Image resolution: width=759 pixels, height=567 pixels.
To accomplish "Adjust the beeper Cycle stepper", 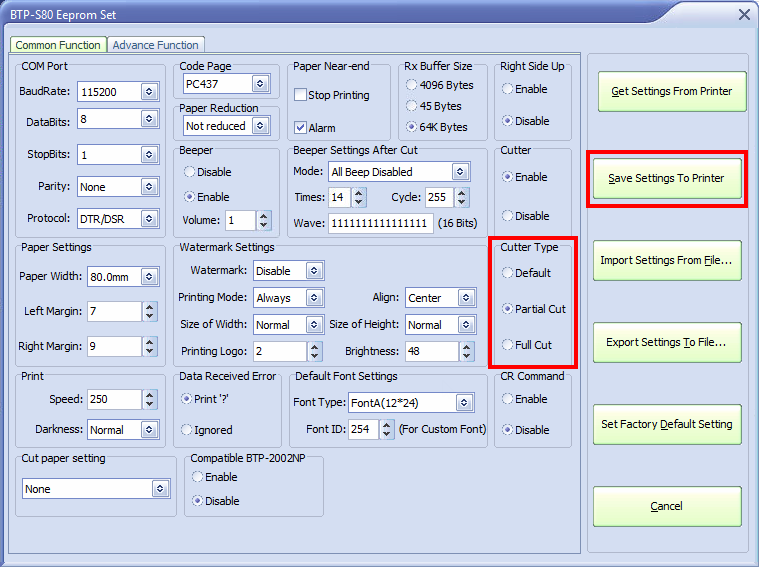I will coord(461,197).
